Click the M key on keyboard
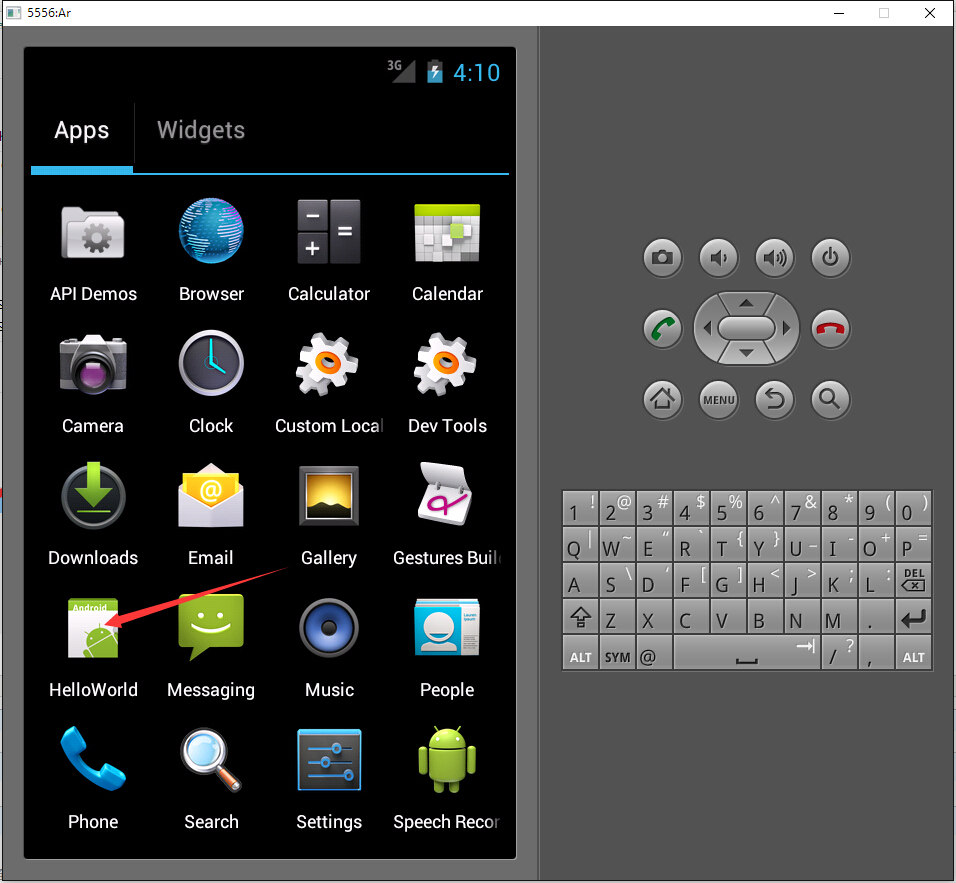 [x=839, y=617]
